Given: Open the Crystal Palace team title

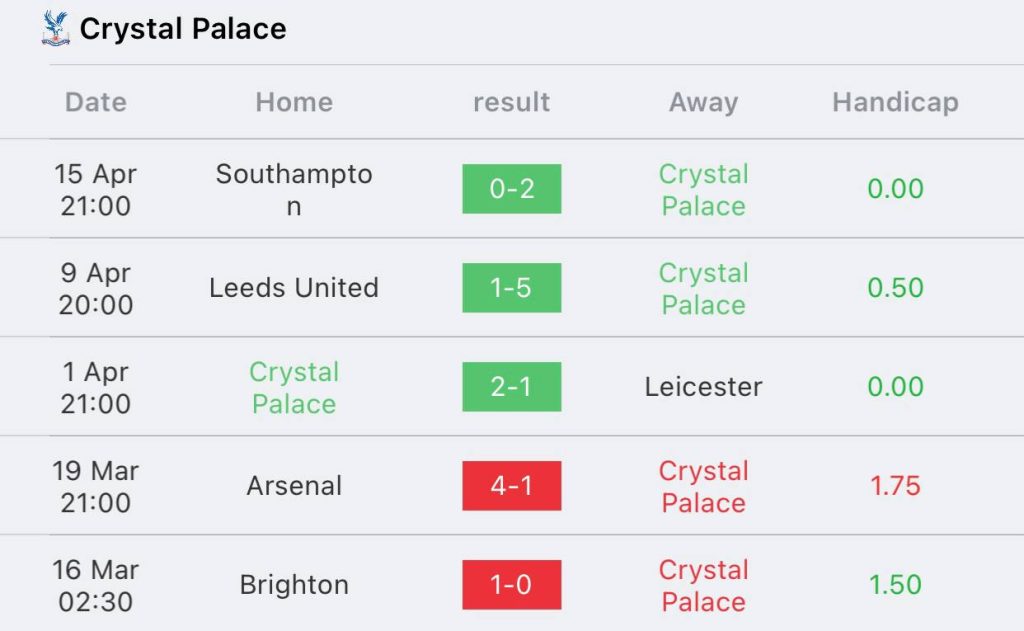Looking at the screenshot, I should (183, 29).
